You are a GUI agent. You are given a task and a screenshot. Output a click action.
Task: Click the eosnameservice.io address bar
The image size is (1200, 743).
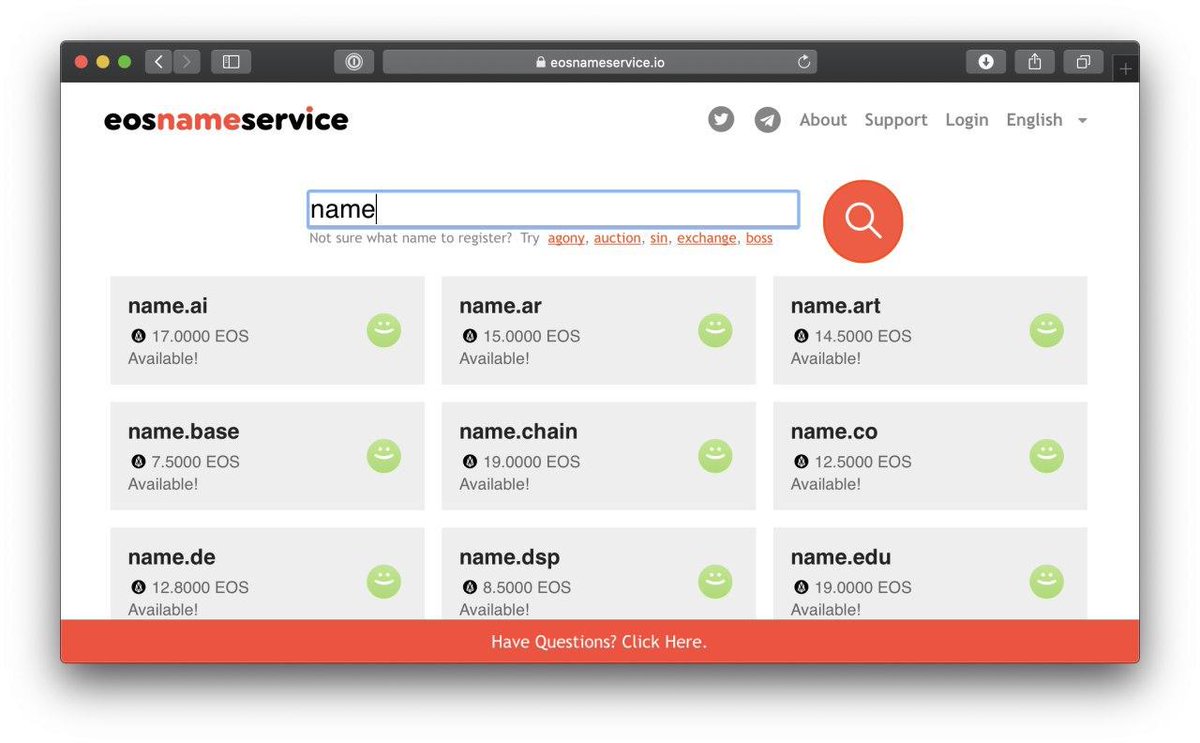[600, 62]
